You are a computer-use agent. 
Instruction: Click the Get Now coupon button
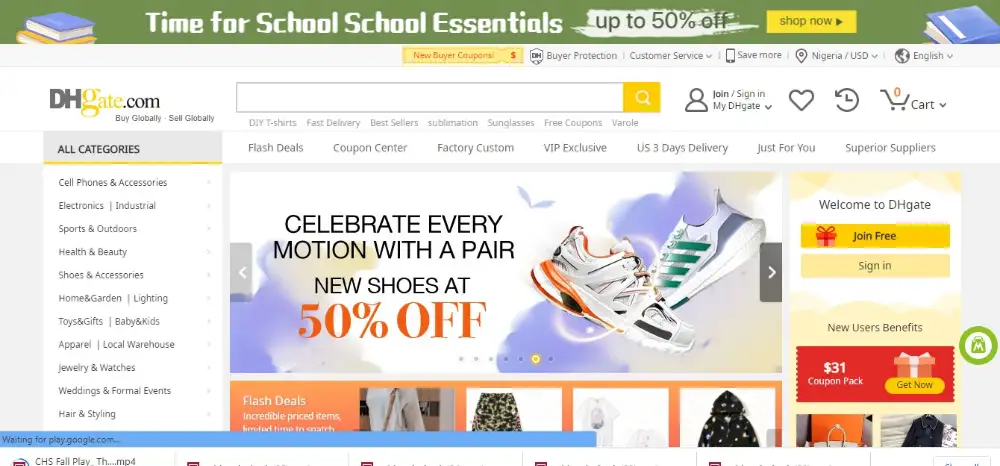point(914,385)
